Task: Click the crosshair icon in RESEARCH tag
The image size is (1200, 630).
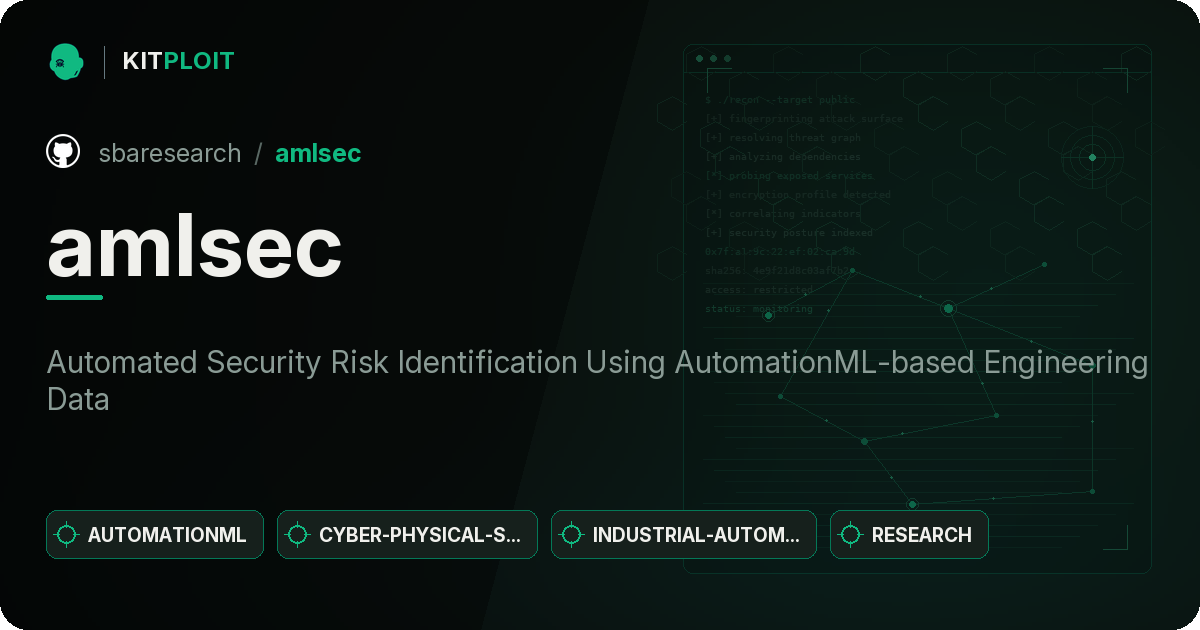Action: tap(851, 535)
